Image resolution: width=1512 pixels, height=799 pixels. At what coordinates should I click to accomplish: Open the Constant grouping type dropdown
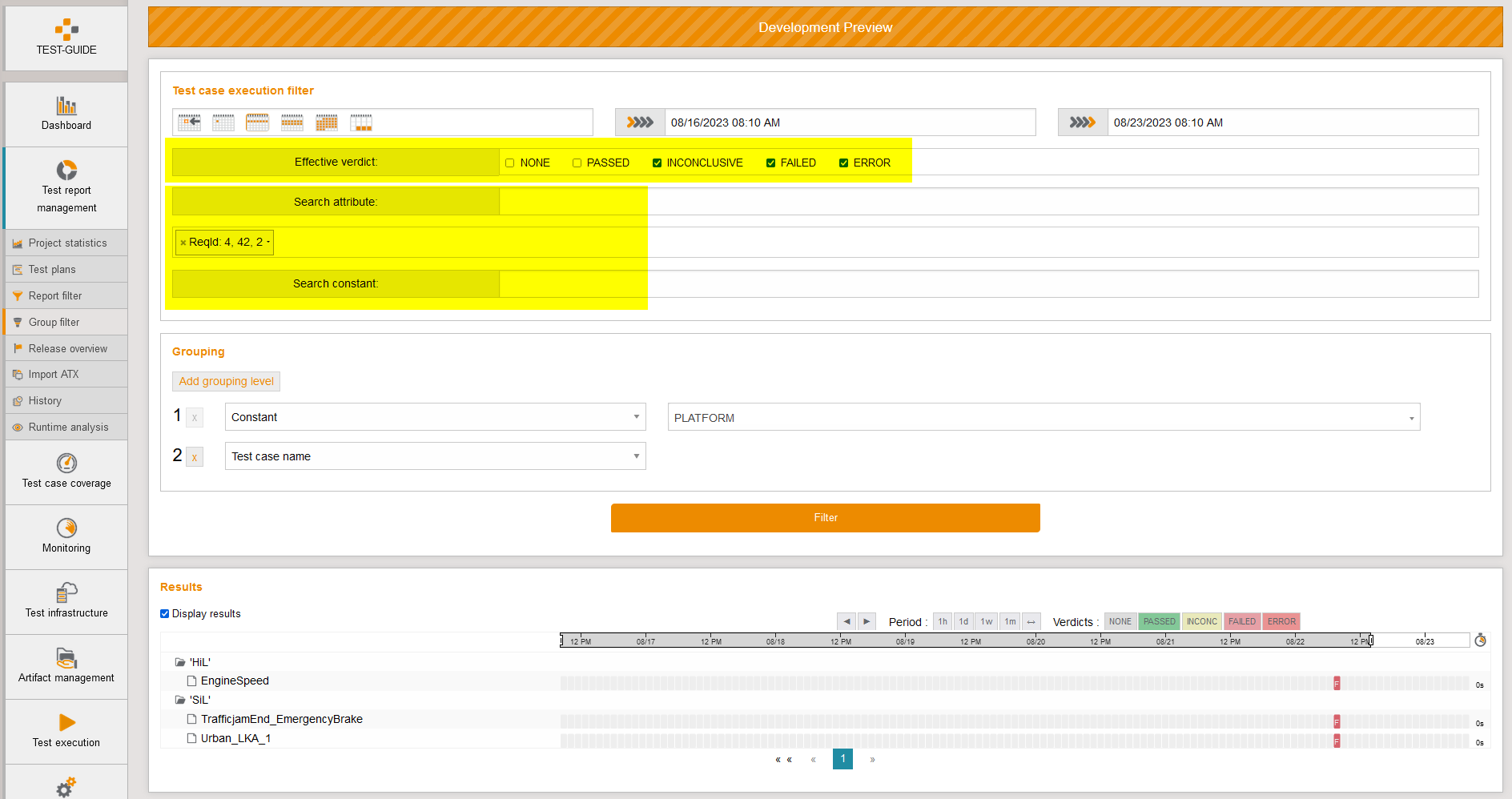point(435,417)
